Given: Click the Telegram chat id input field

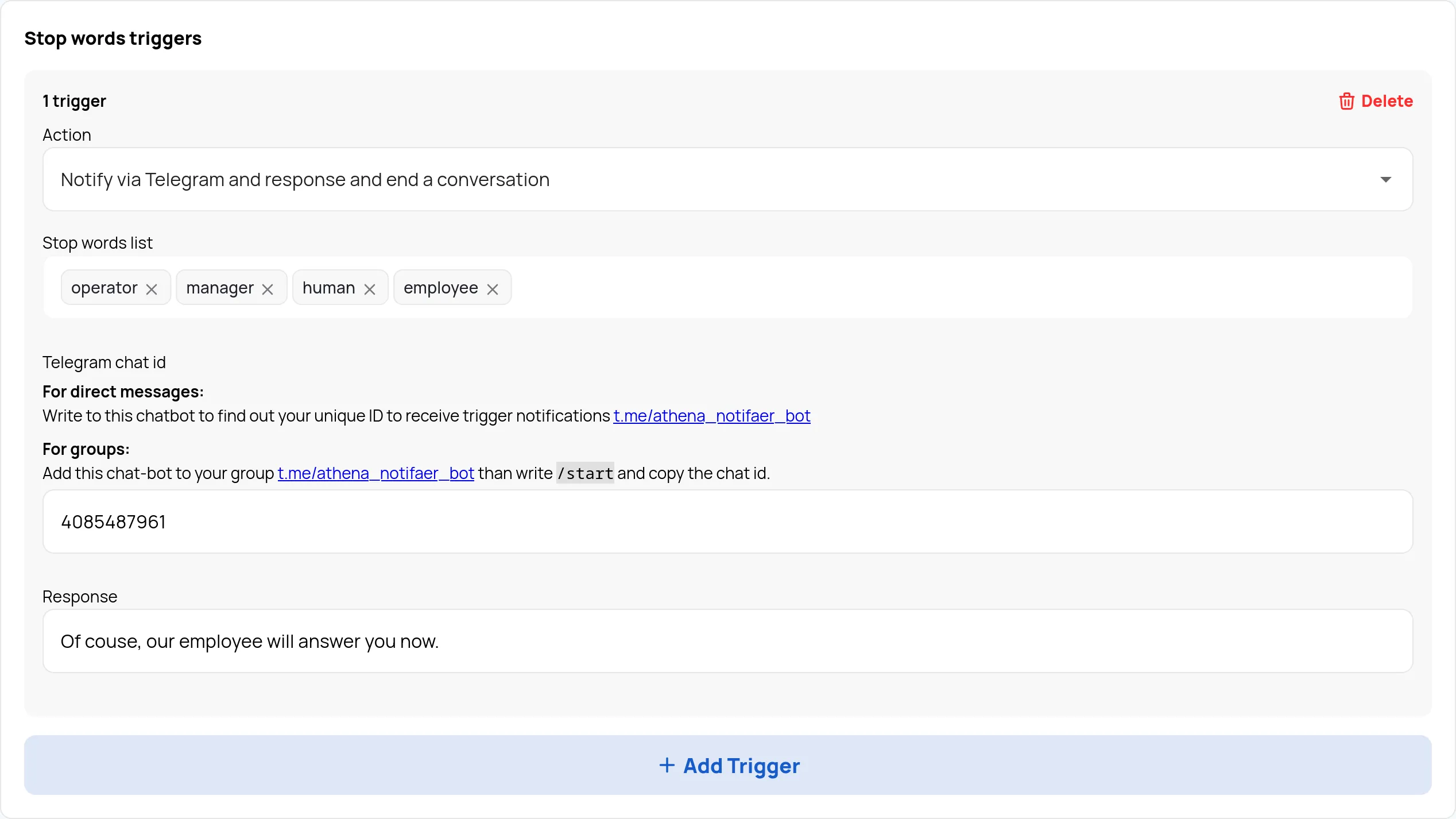Looking at the screenshot, I should [727, 521].
